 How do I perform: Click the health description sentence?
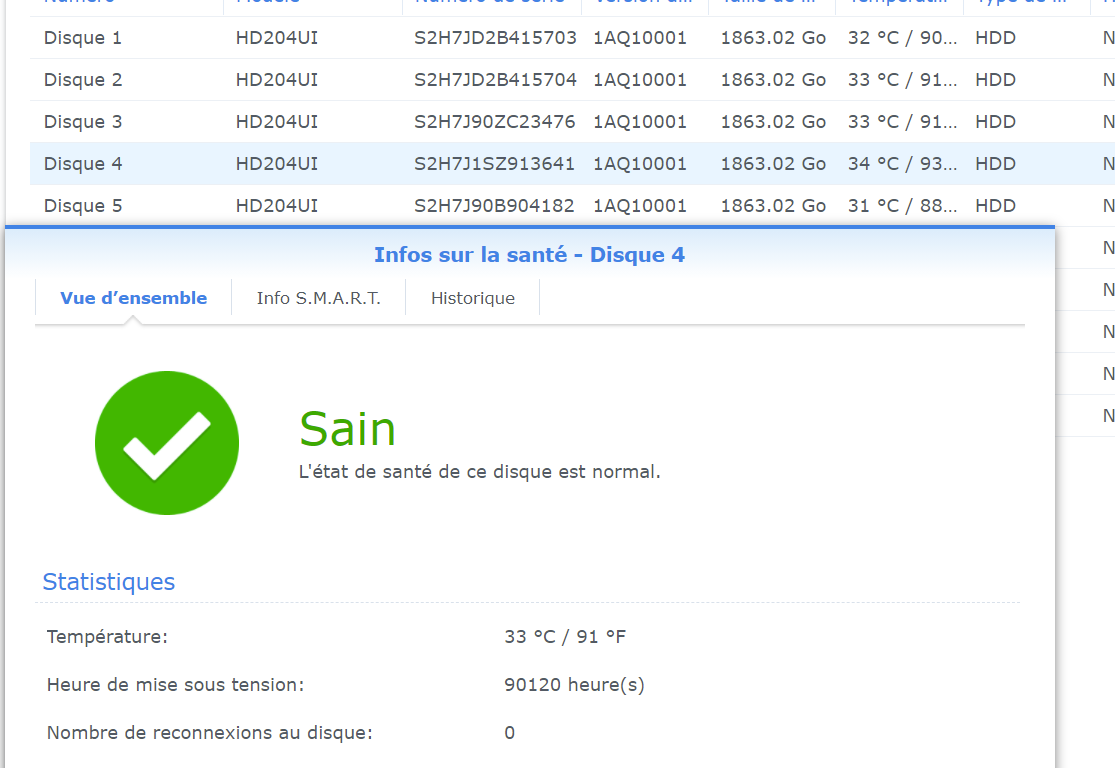coord(479,471)
